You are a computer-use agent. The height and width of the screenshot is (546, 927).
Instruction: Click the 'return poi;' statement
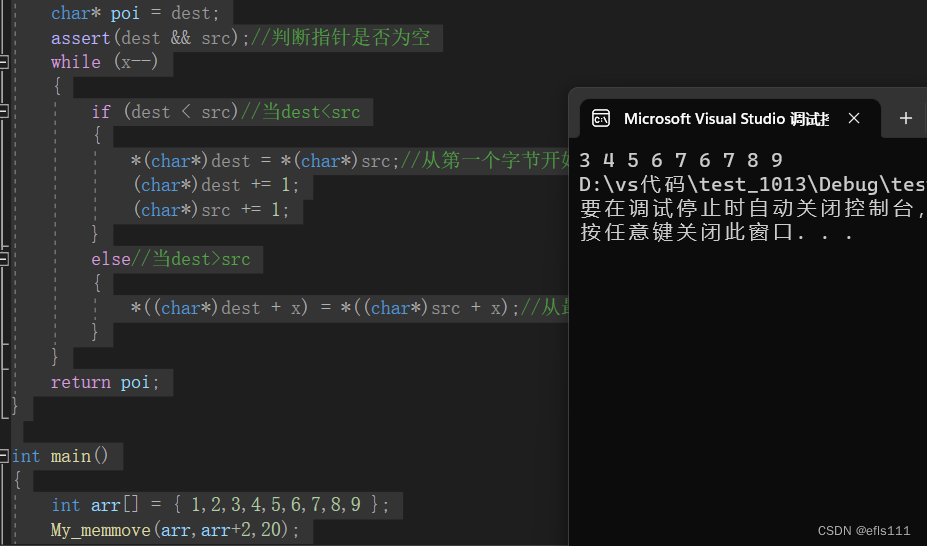click(105, 382)
